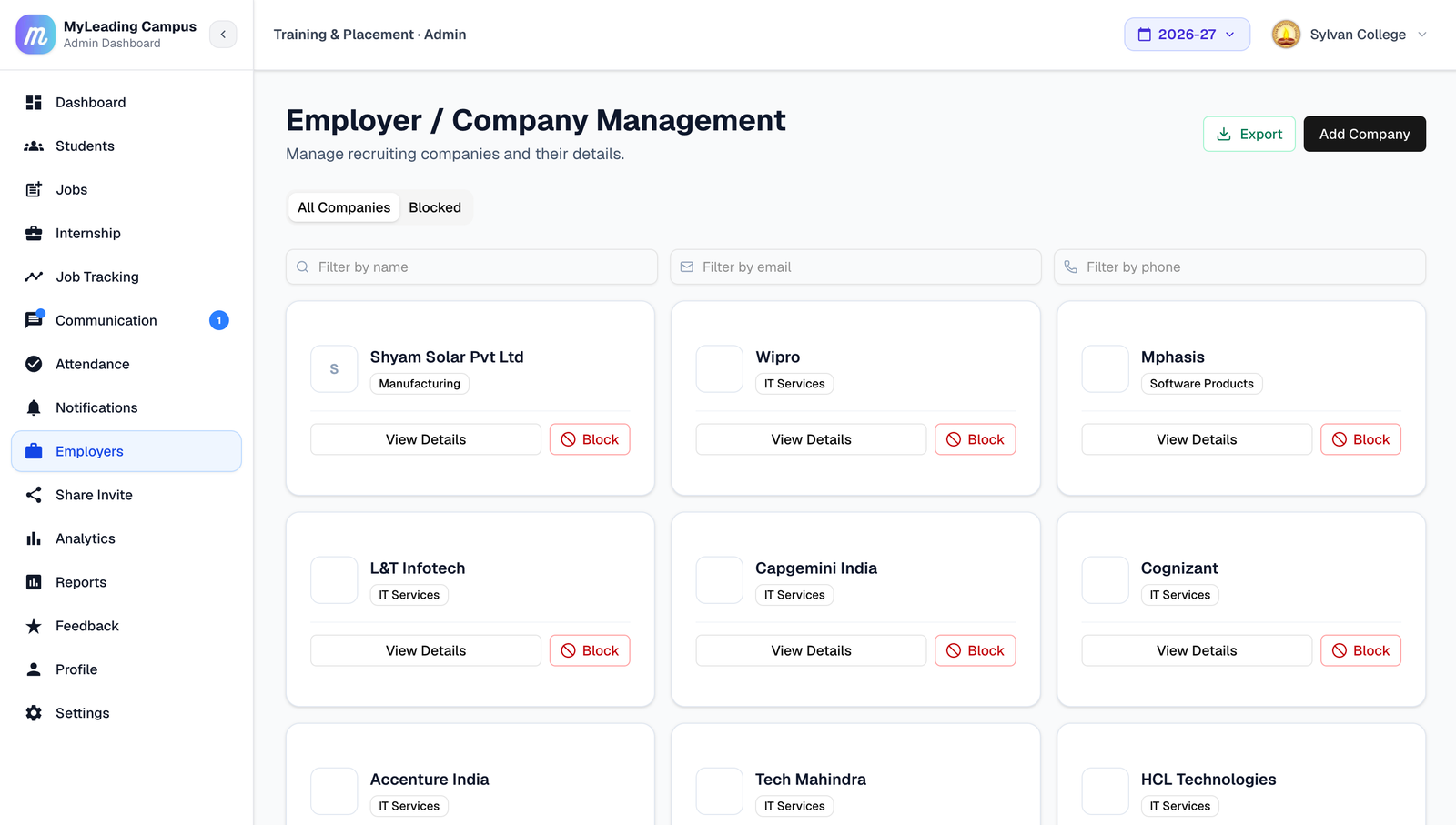Collapse the sidebar with the chevron button
The height and width of the screenshot is (825, 1456).
point(223,35)
